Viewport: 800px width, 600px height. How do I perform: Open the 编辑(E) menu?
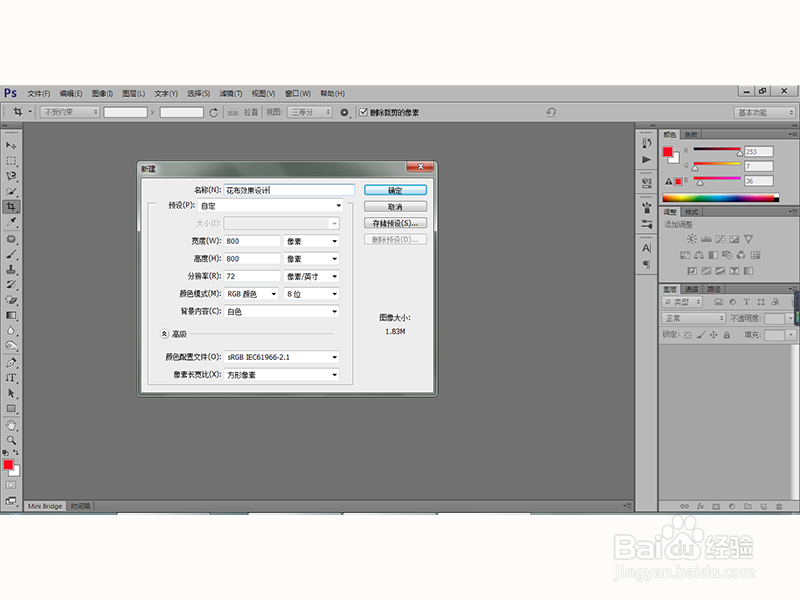[71, 93]
